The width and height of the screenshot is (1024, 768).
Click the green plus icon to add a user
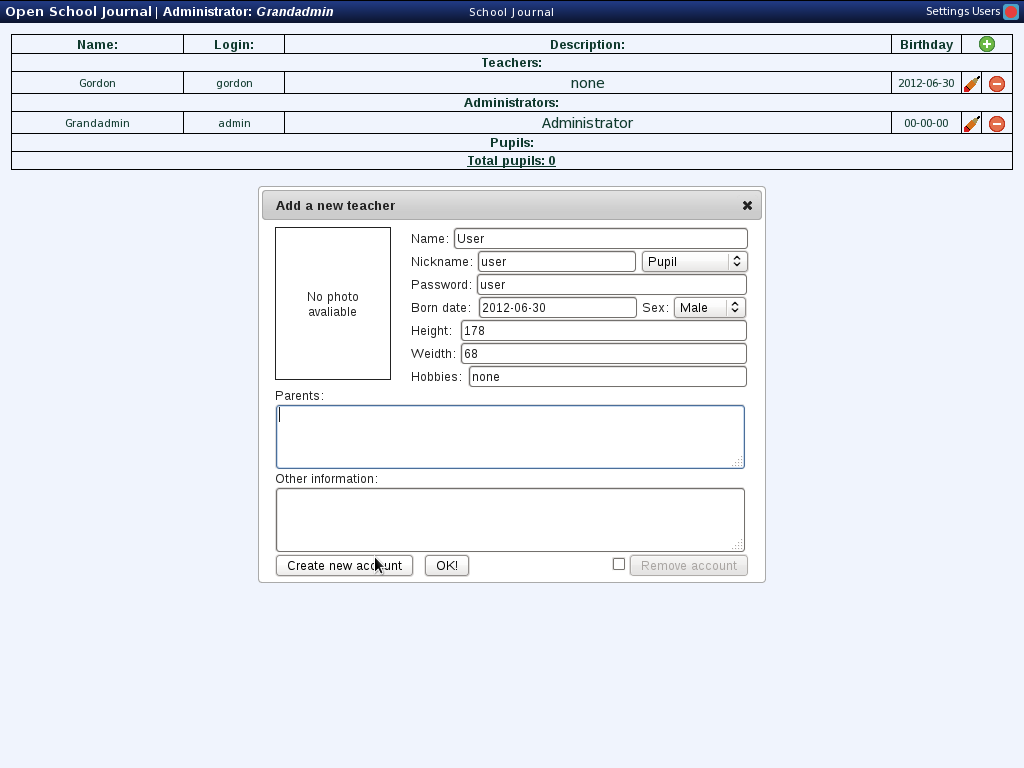pos(986,44)
